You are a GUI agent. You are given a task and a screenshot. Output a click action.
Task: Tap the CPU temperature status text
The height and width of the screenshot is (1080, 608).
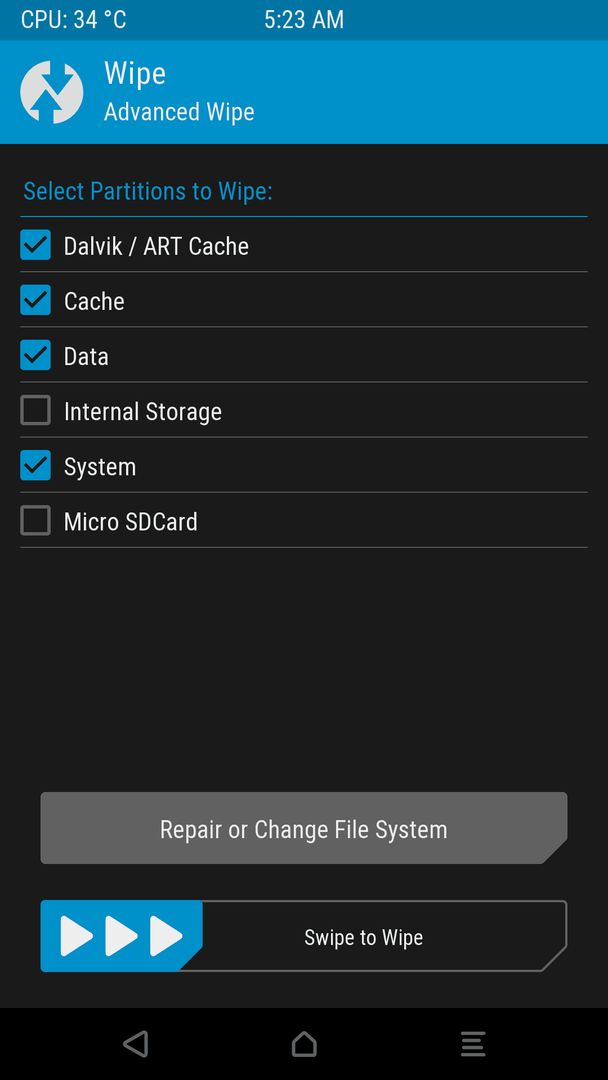pyautogui.click(x=74, y=20)
